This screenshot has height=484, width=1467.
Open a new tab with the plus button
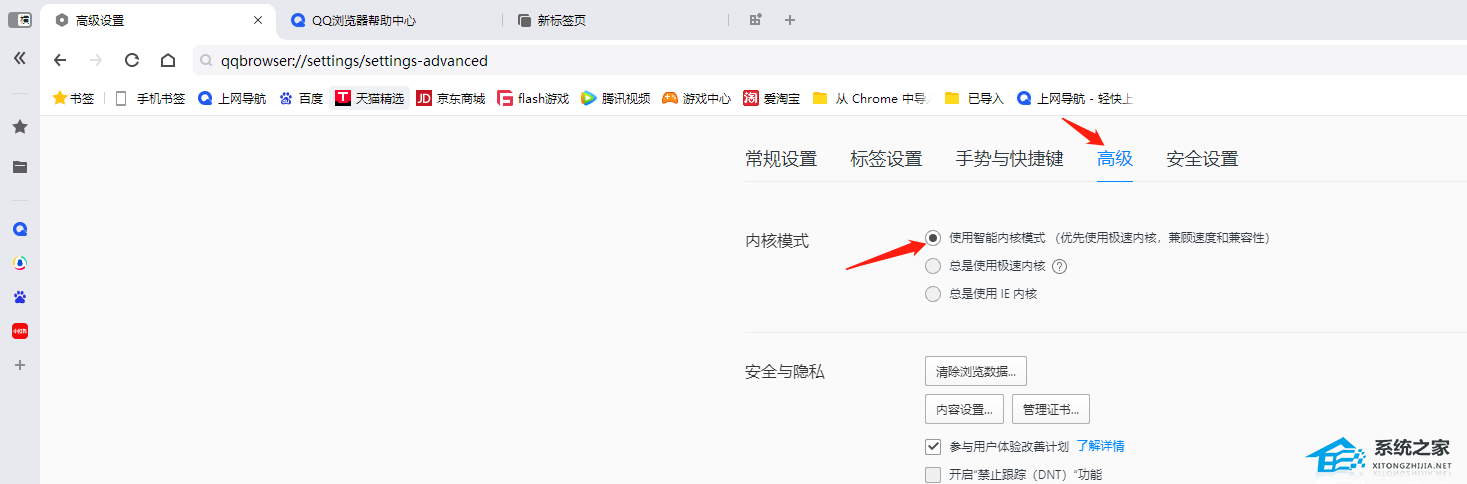[790, 20]
